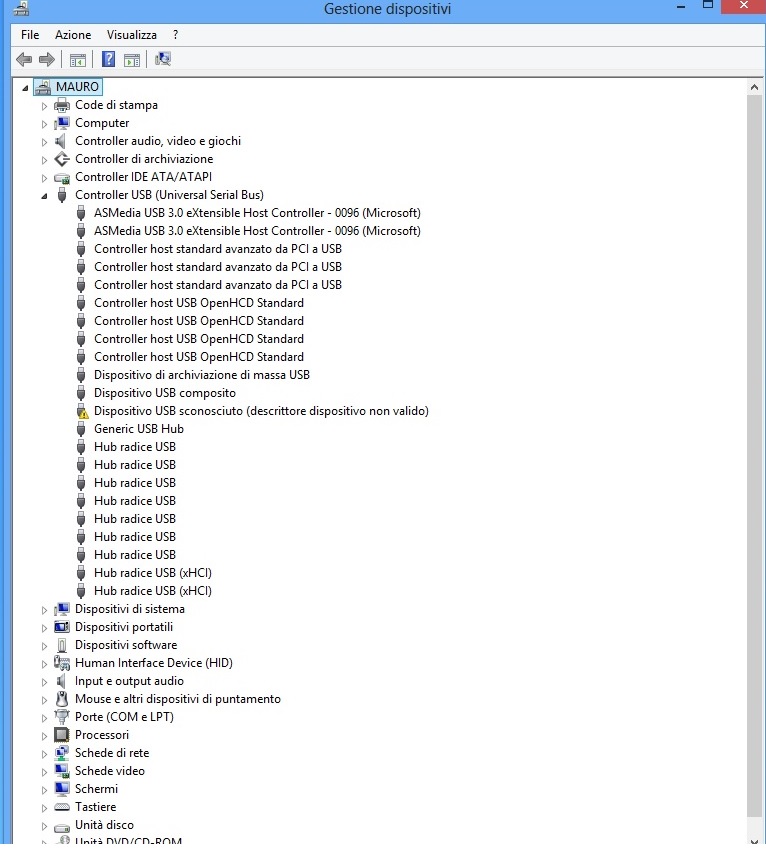Click the vertical scrollbar up arrow

756,88
